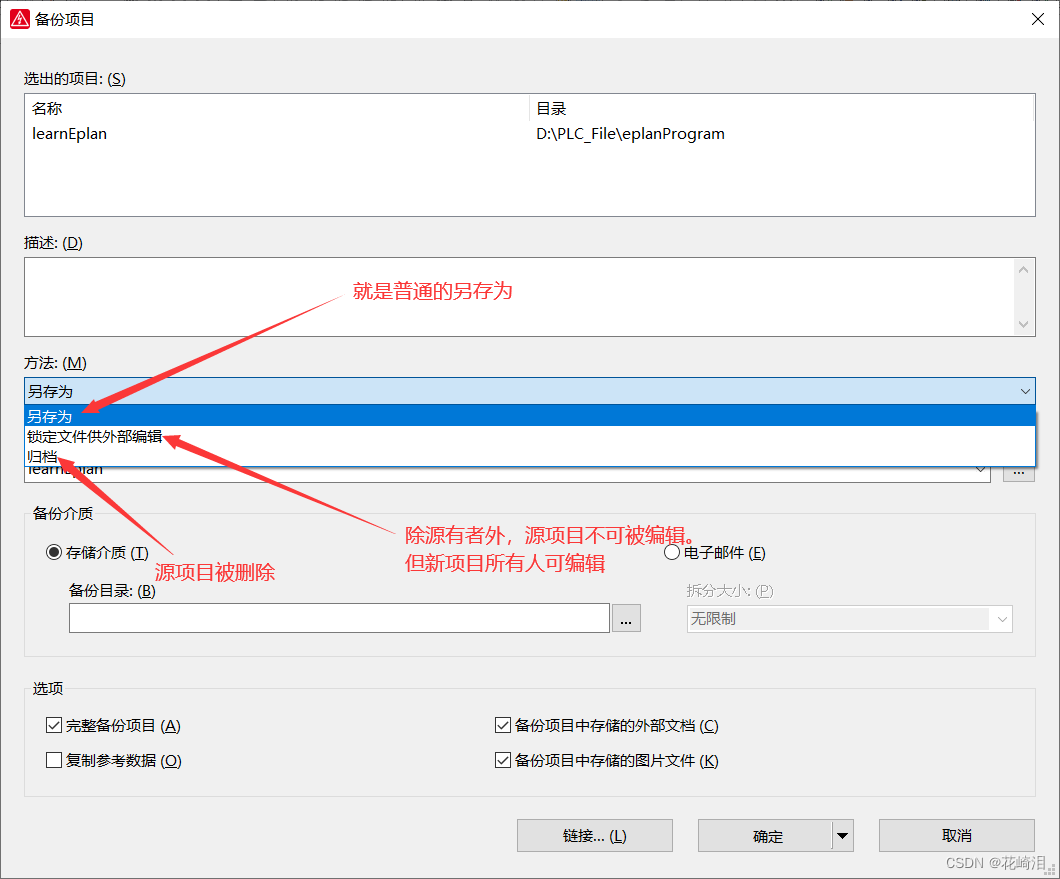The height and width of the screenshot is (879, 1060).
Task: Choose 另存为 in the method list
Action: tap(529, 416)
